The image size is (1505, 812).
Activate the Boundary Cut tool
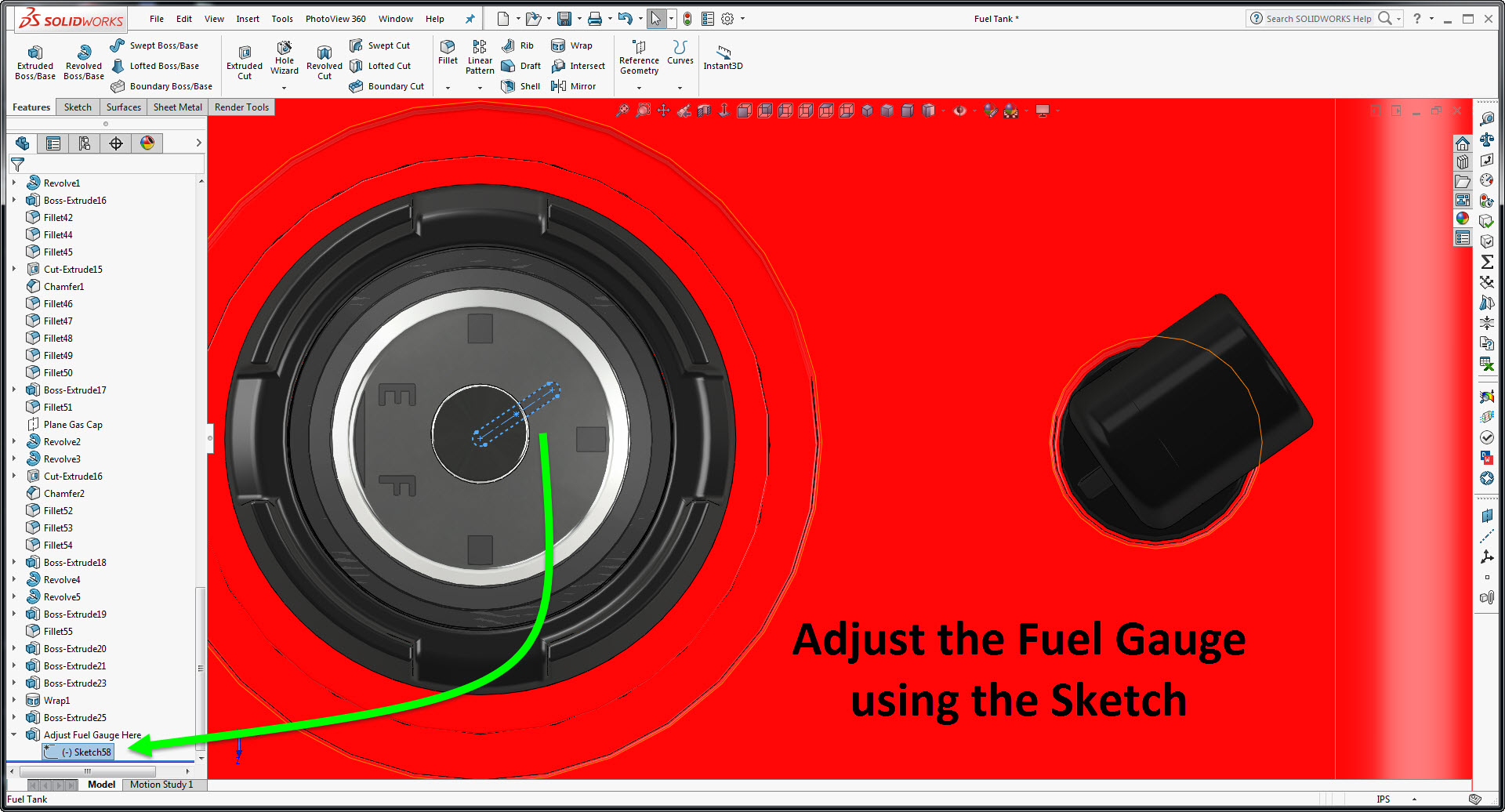tap(386, 86)
